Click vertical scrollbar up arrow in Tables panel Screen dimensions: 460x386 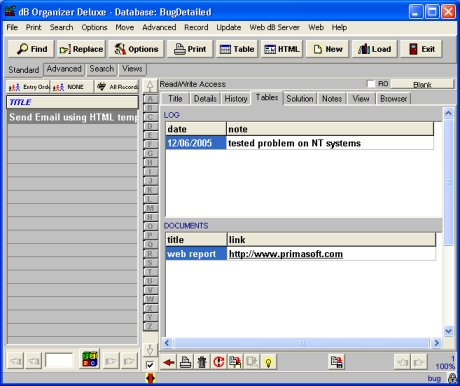[x=448, y=113]
